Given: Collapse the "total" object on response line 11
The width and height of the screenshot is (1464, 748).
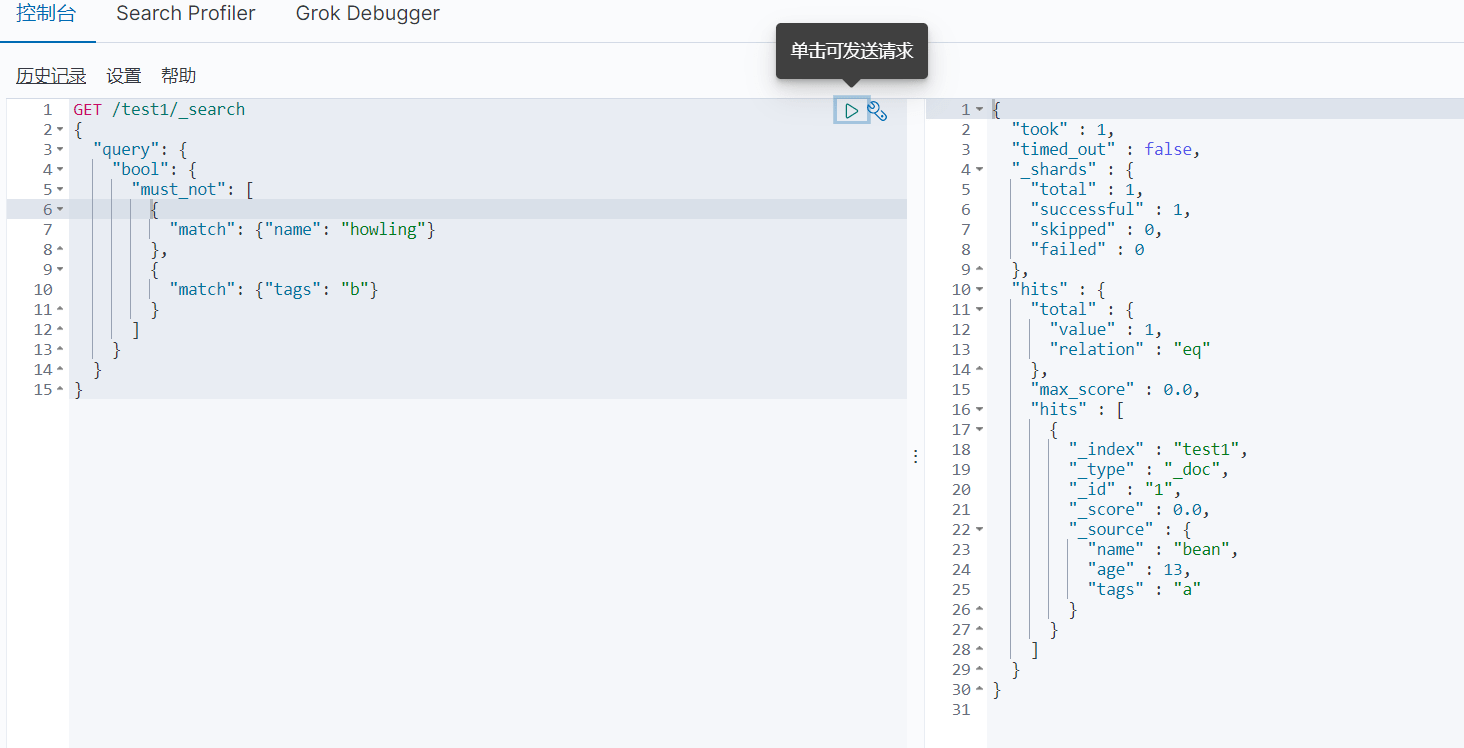Looking at the screenshot, I should [x=979, y=310].
